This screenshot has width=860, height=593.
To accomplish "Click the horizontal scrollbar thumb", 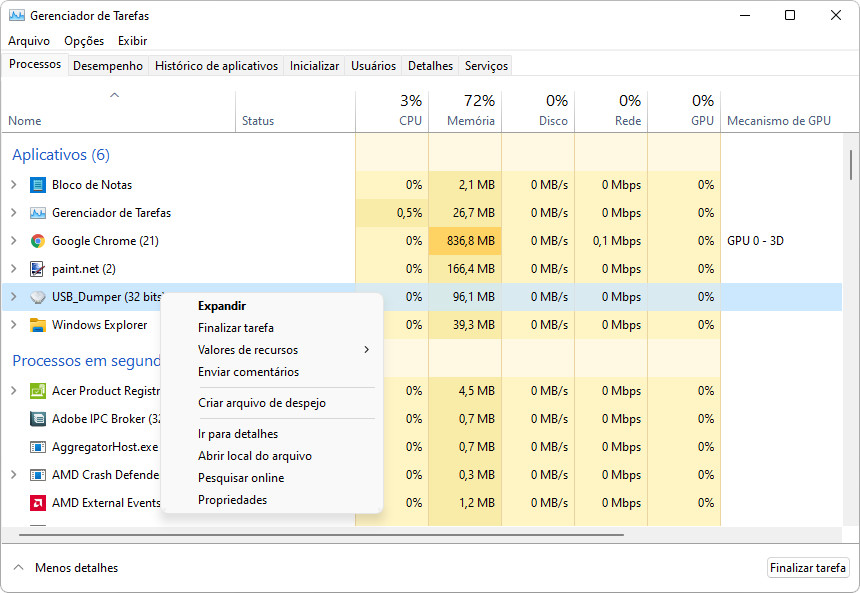I will (x=321, y=534).
